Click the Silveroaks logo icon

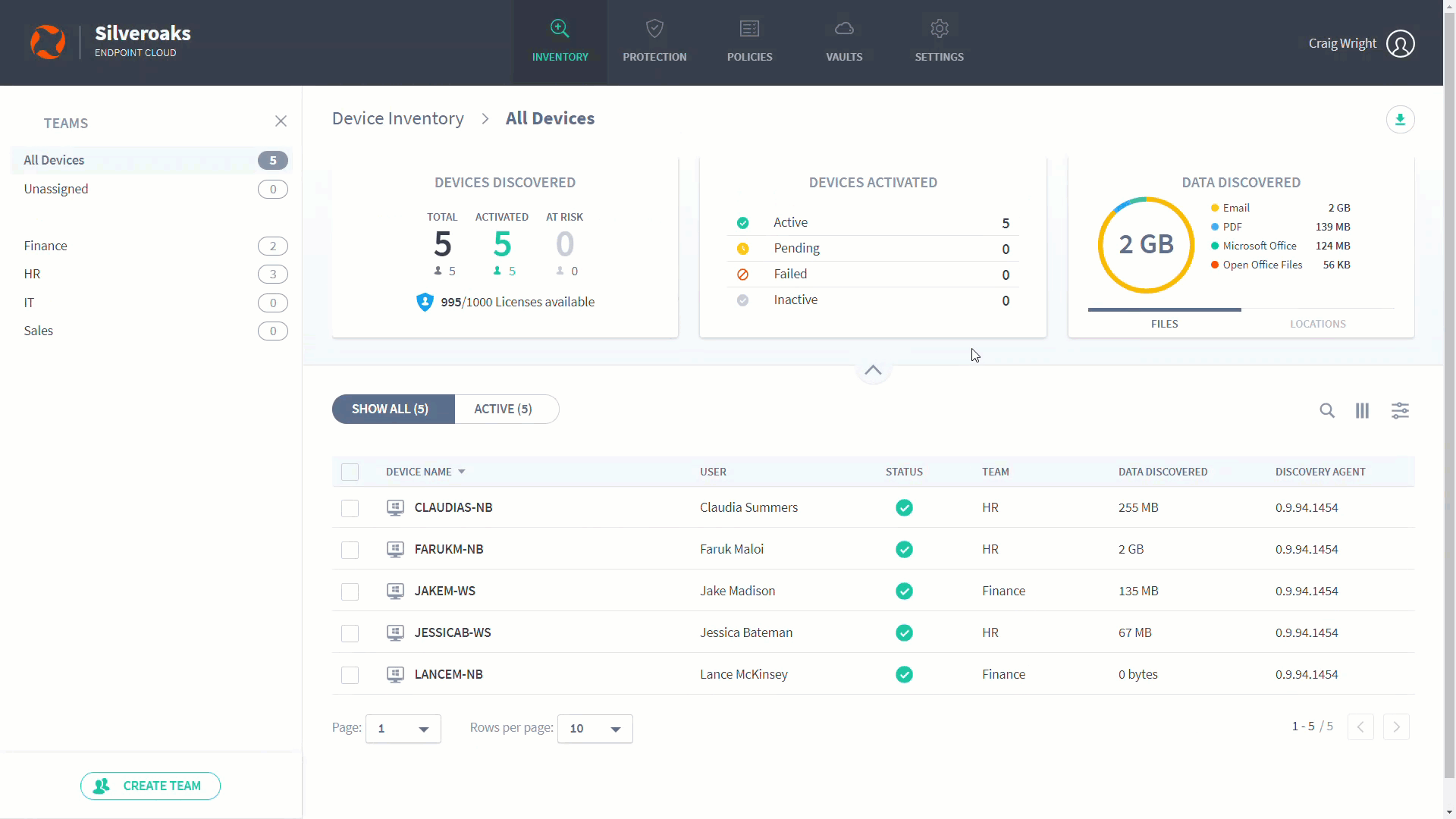[48, 42]
